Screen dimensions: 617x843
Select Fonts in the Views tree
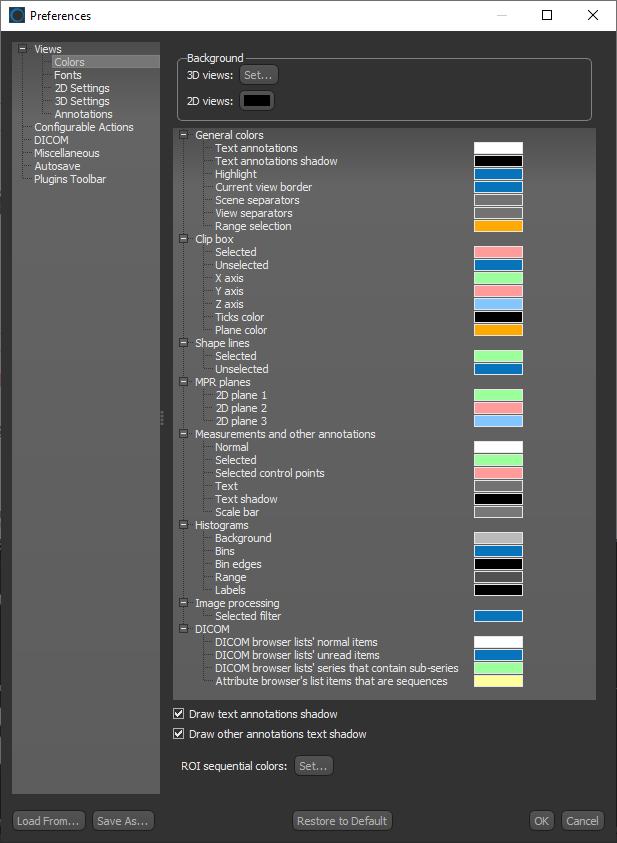pyautogui.click(x=68, y=75)
